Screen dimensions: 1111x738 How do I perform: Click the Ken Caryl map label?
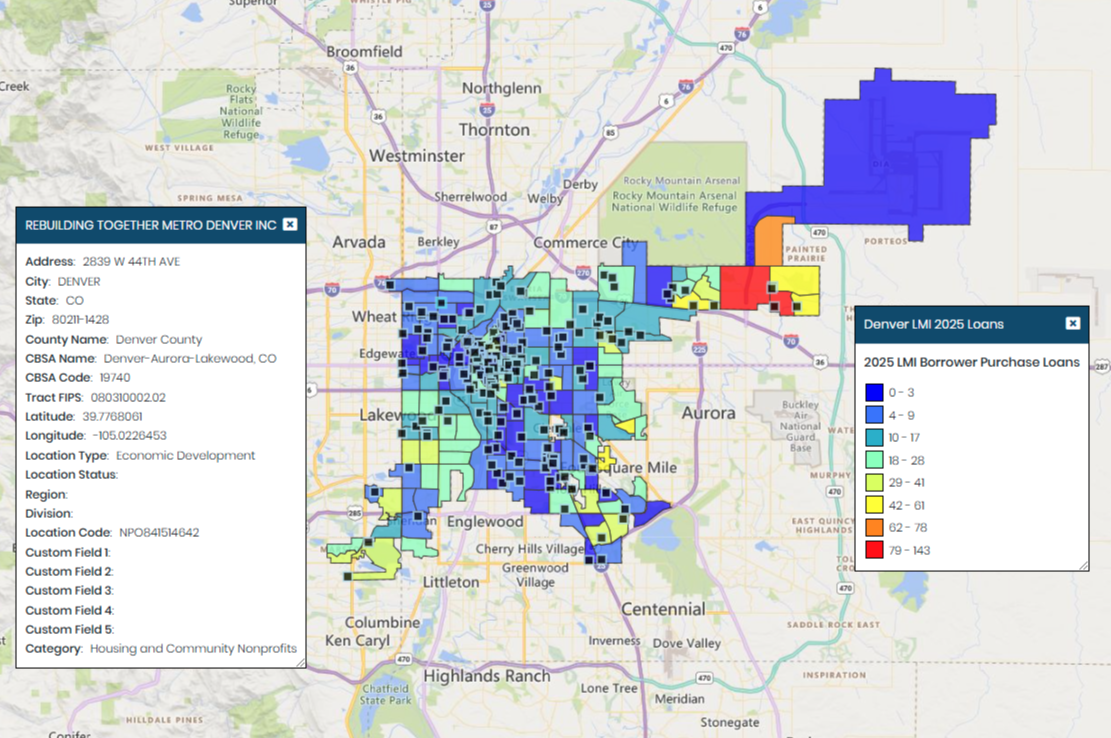tap(358, 641)
